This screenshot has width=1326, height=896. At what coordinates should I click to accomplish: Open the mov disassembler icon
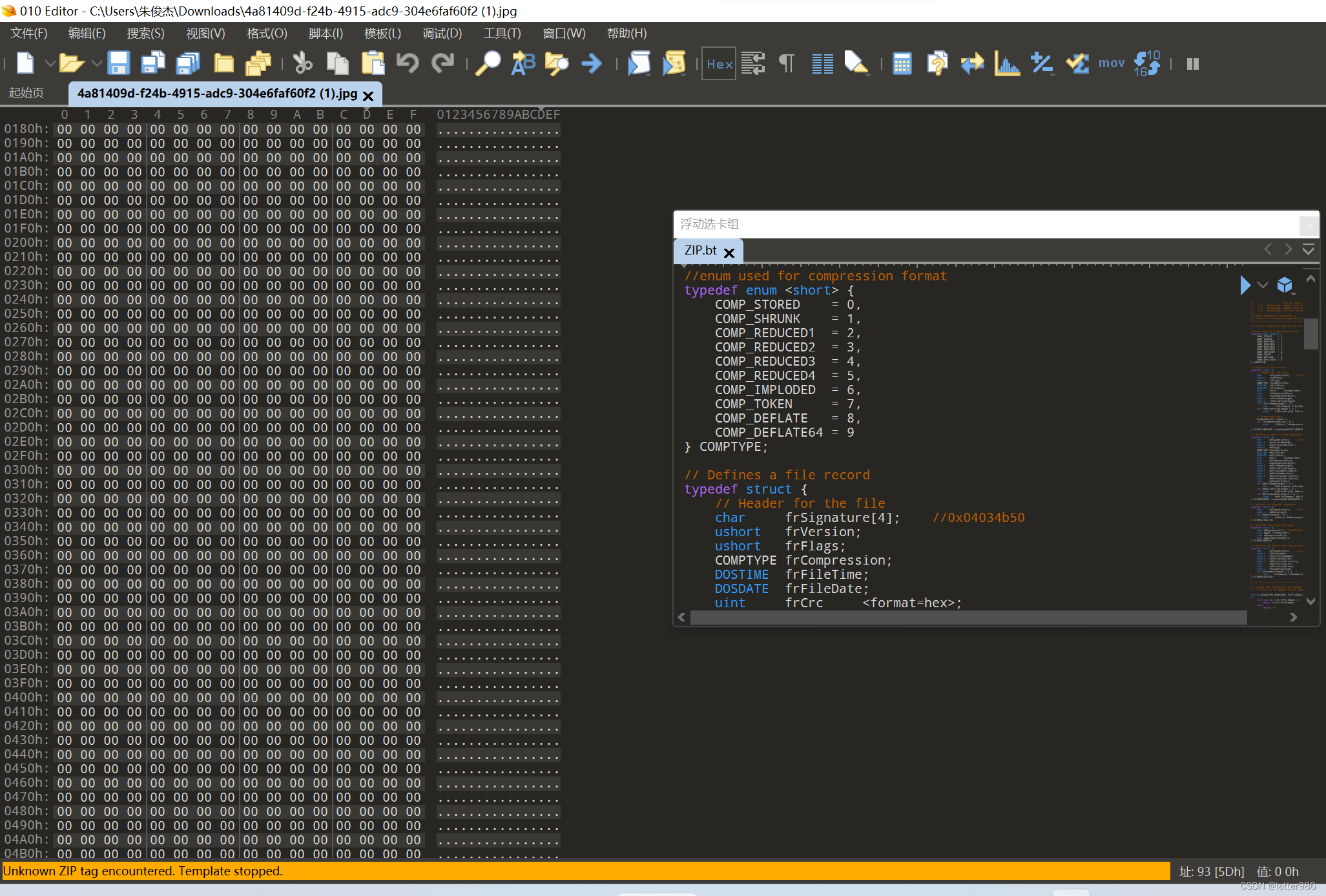point(1112,63)
